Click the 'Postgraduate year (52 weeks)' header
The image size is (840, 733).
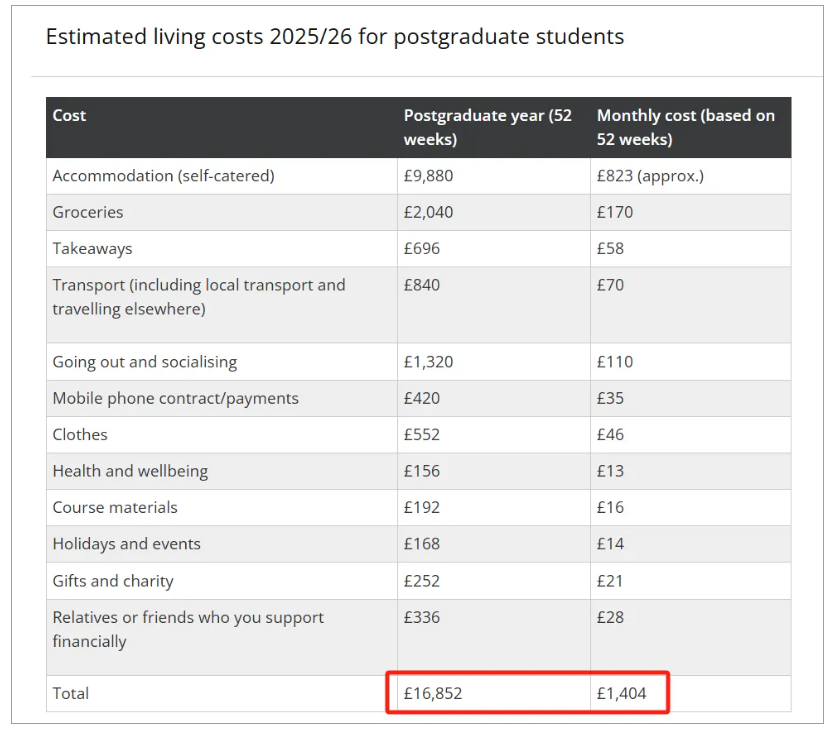click(488, 127)
